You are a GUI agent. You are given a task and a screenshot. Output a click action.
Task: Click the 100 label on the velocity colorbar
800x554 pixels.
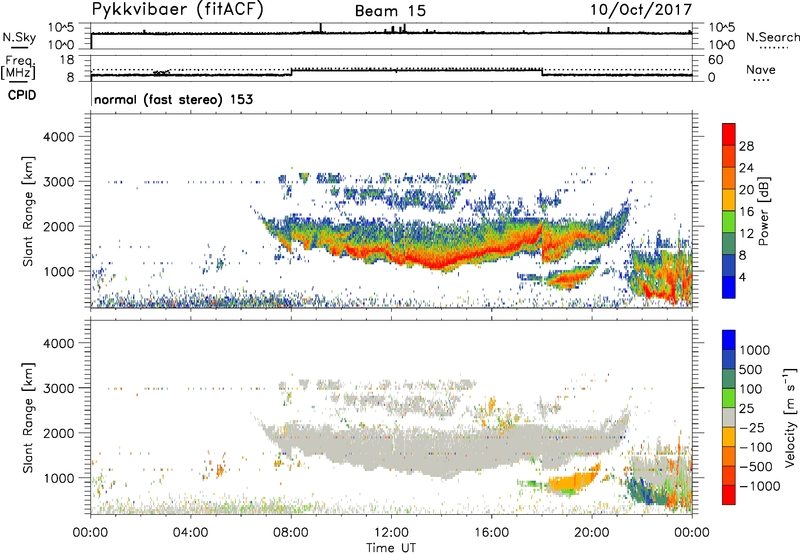pyautogui.click(x=750, y=389)
